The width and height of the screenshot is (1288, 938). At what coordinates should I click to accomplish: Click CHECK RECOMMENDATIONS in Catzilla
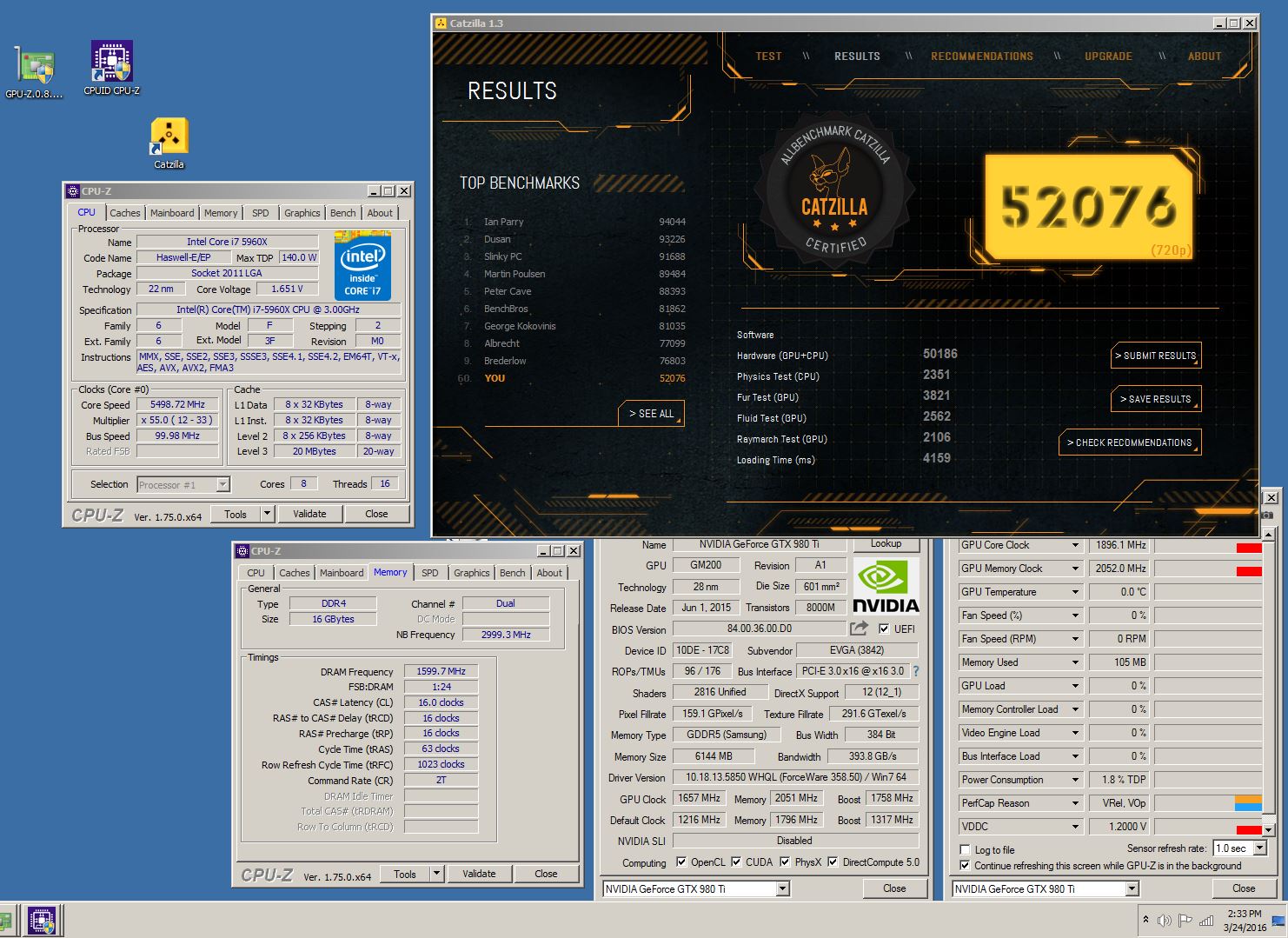(x=1130, y=442)
